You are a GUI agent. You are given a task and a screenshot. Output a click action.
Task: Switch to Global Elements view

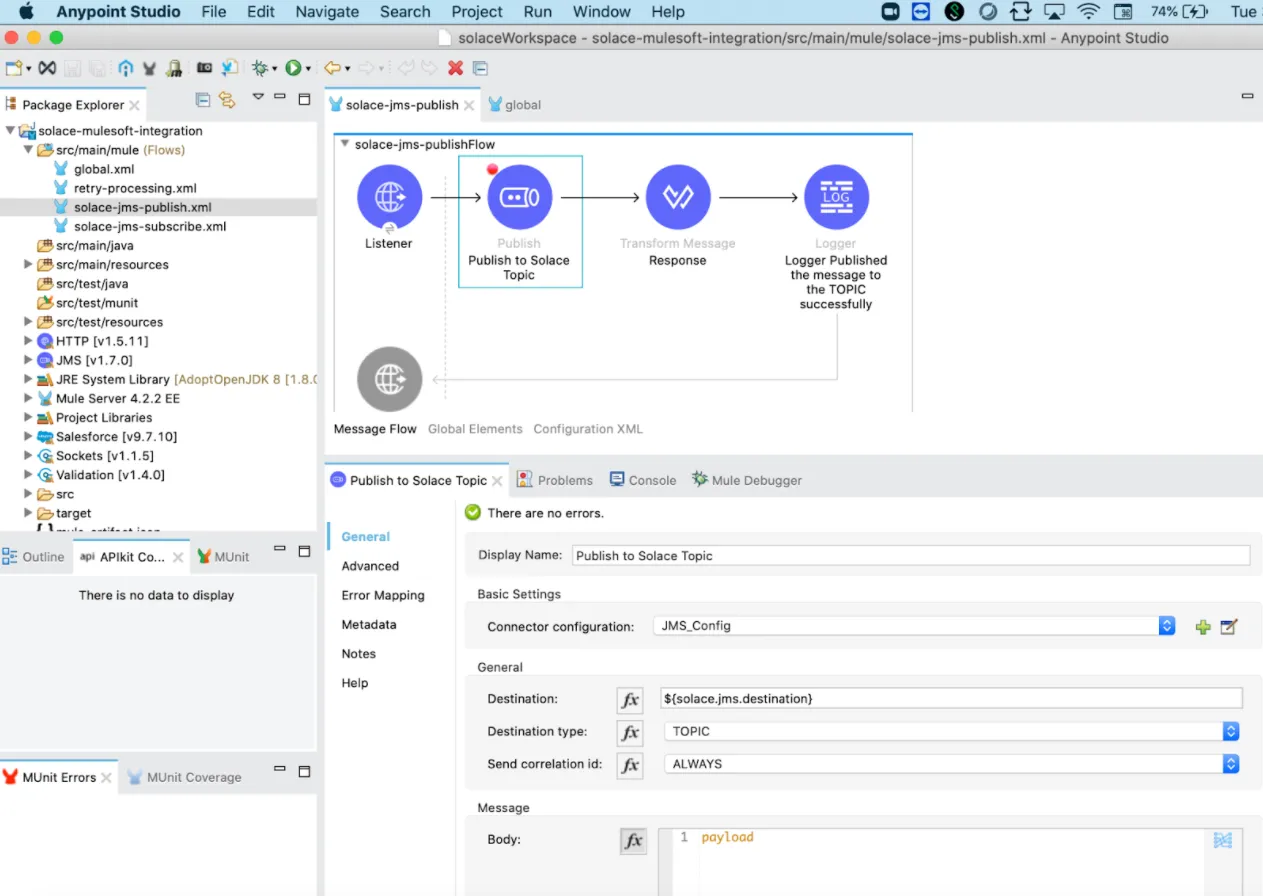(x=475, y=429)
